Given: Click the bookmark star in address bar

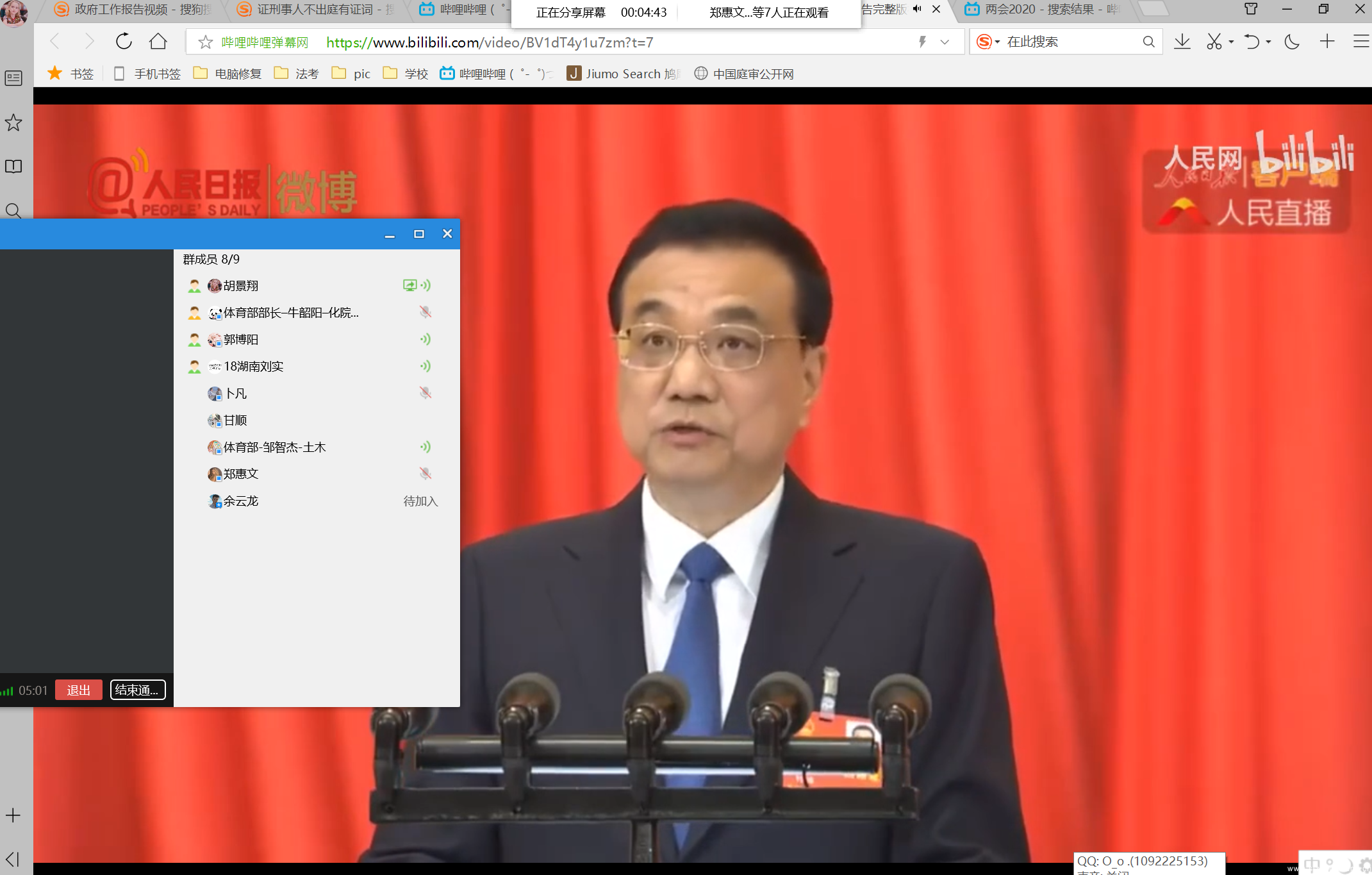Looking at the screenshot, I should pos(205,42).
